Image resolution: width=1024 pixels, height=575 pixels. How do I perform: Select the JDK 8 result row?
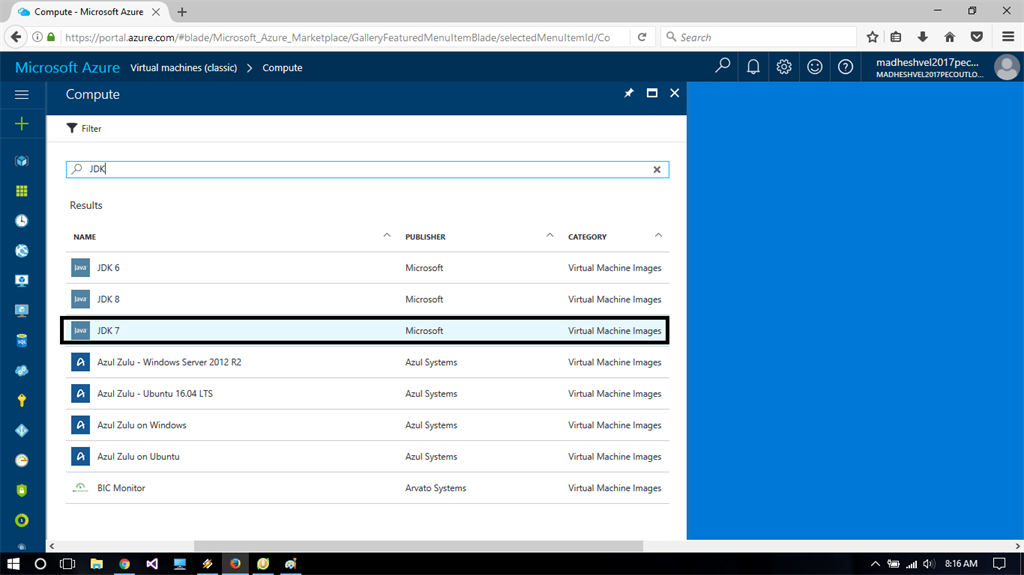click(368, 299)
